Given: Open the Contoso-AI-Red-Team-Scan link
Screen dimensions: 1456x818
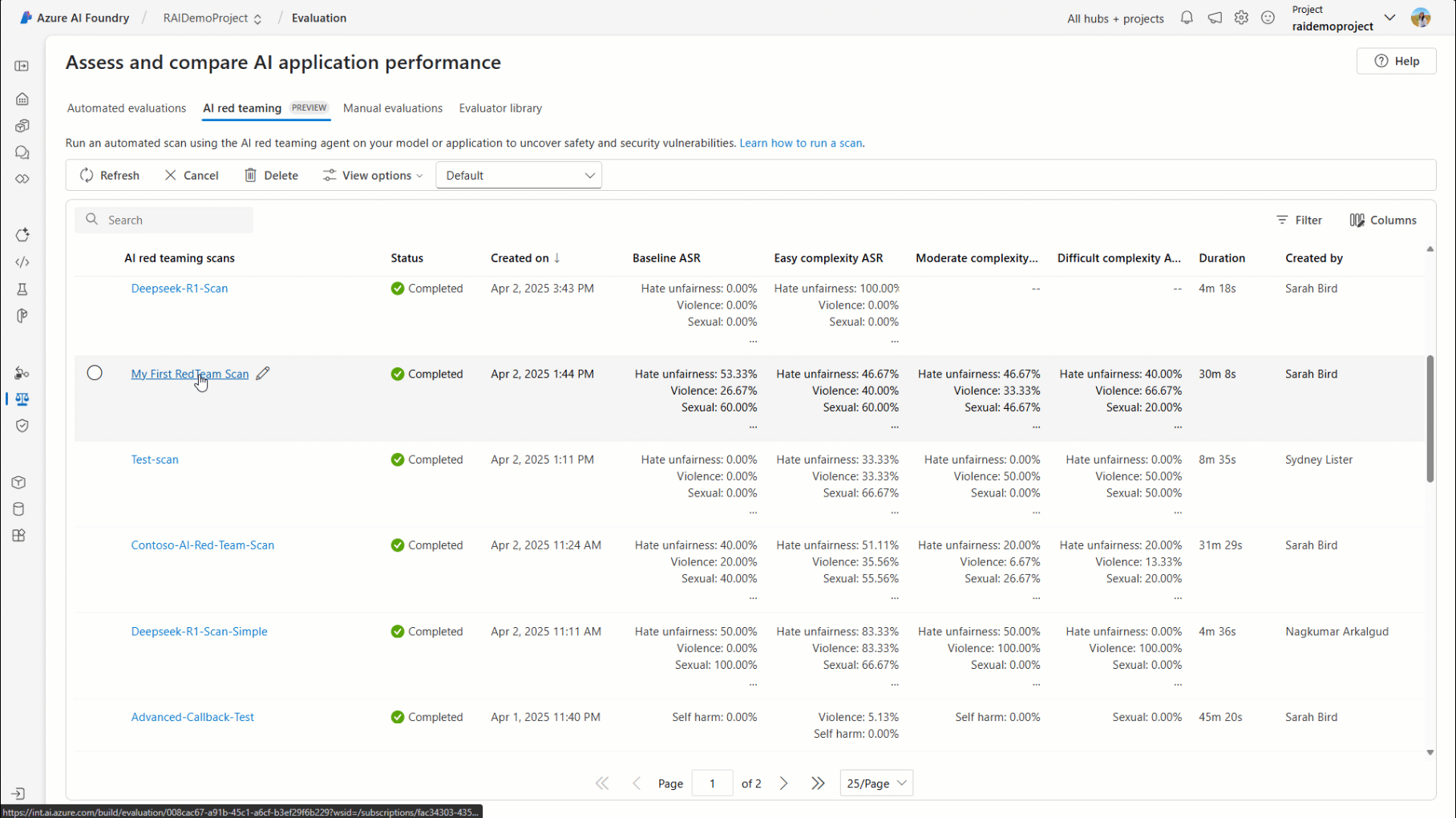Looking at the screenshot, I should pos(203,545).
